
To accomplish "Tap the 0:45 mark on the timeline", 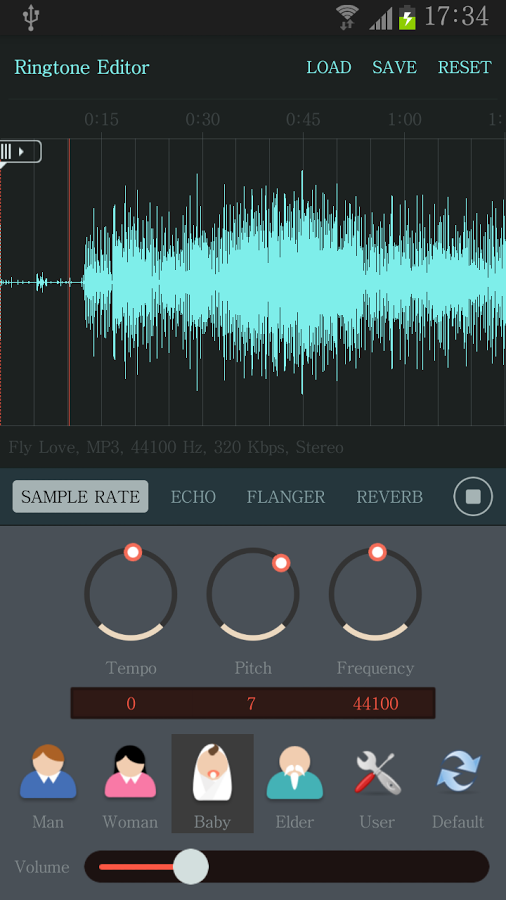I will click(x=303, y=119).
